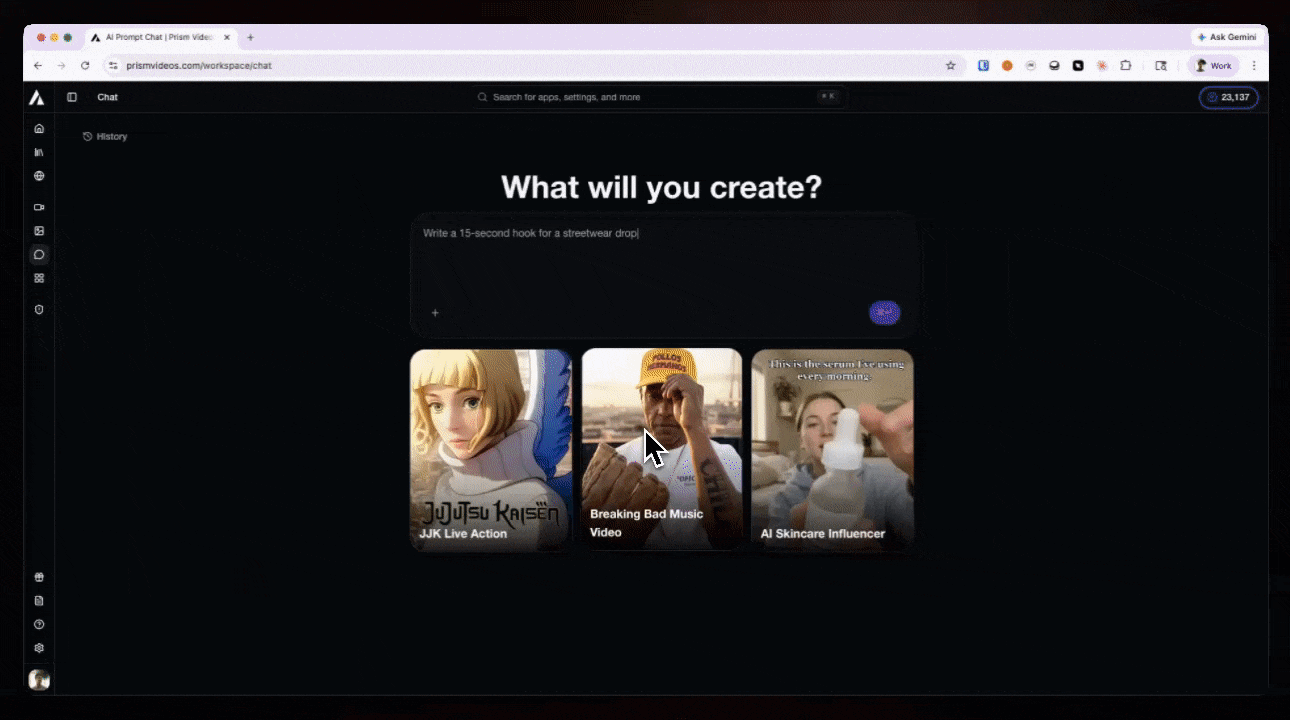
Task: Open the tab search icon in toolbar
Action: click(1161, 65)
